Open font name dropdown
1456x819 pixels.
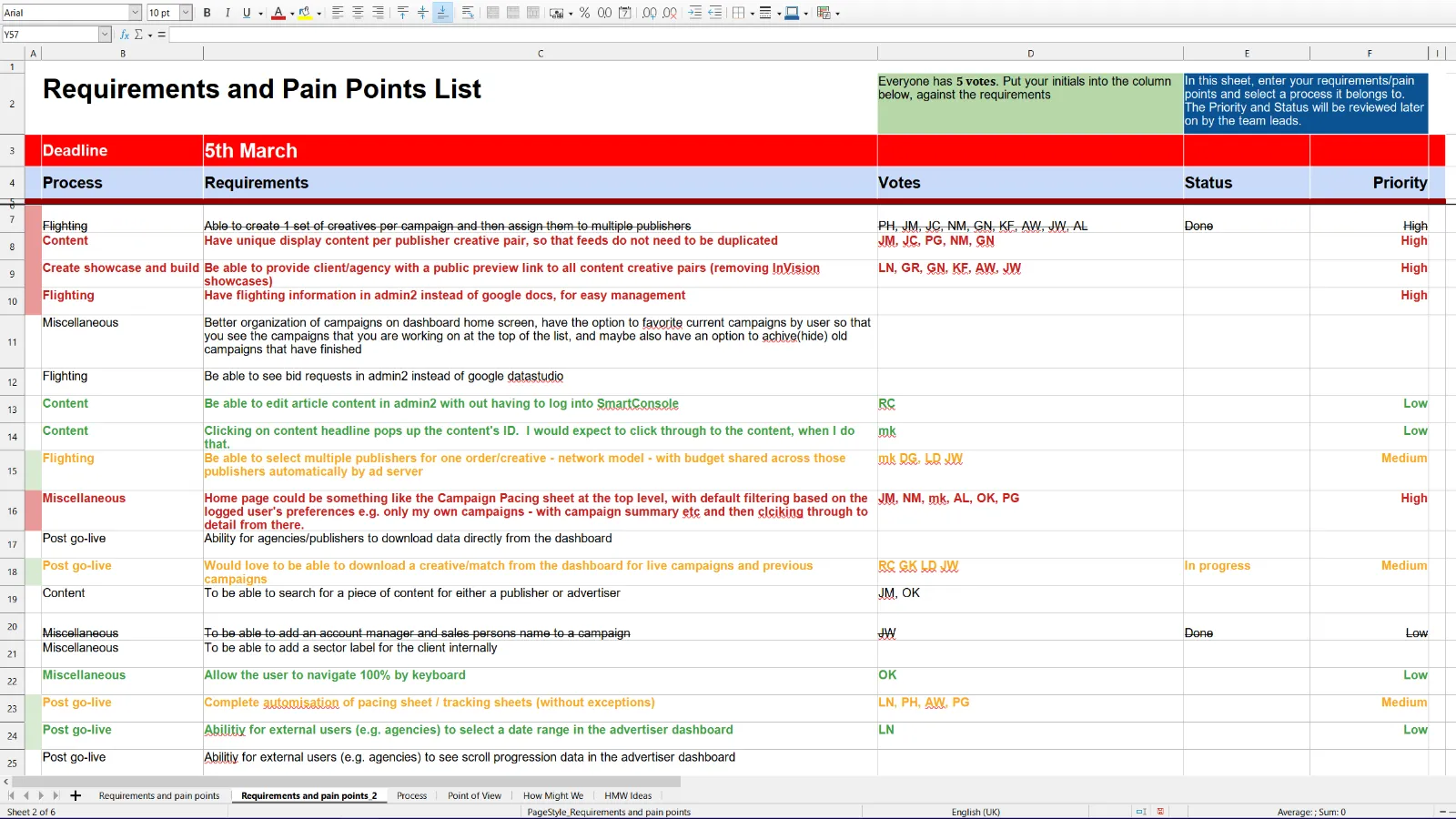pyautogui.click(x=135, y=13)
